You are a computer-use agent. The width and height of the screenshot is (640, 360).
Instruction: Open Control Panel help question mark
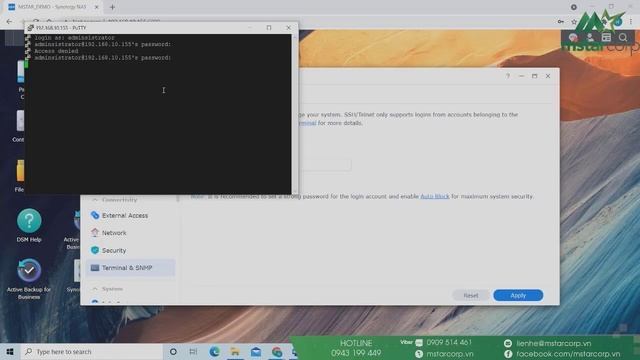(x=508, y=76)
